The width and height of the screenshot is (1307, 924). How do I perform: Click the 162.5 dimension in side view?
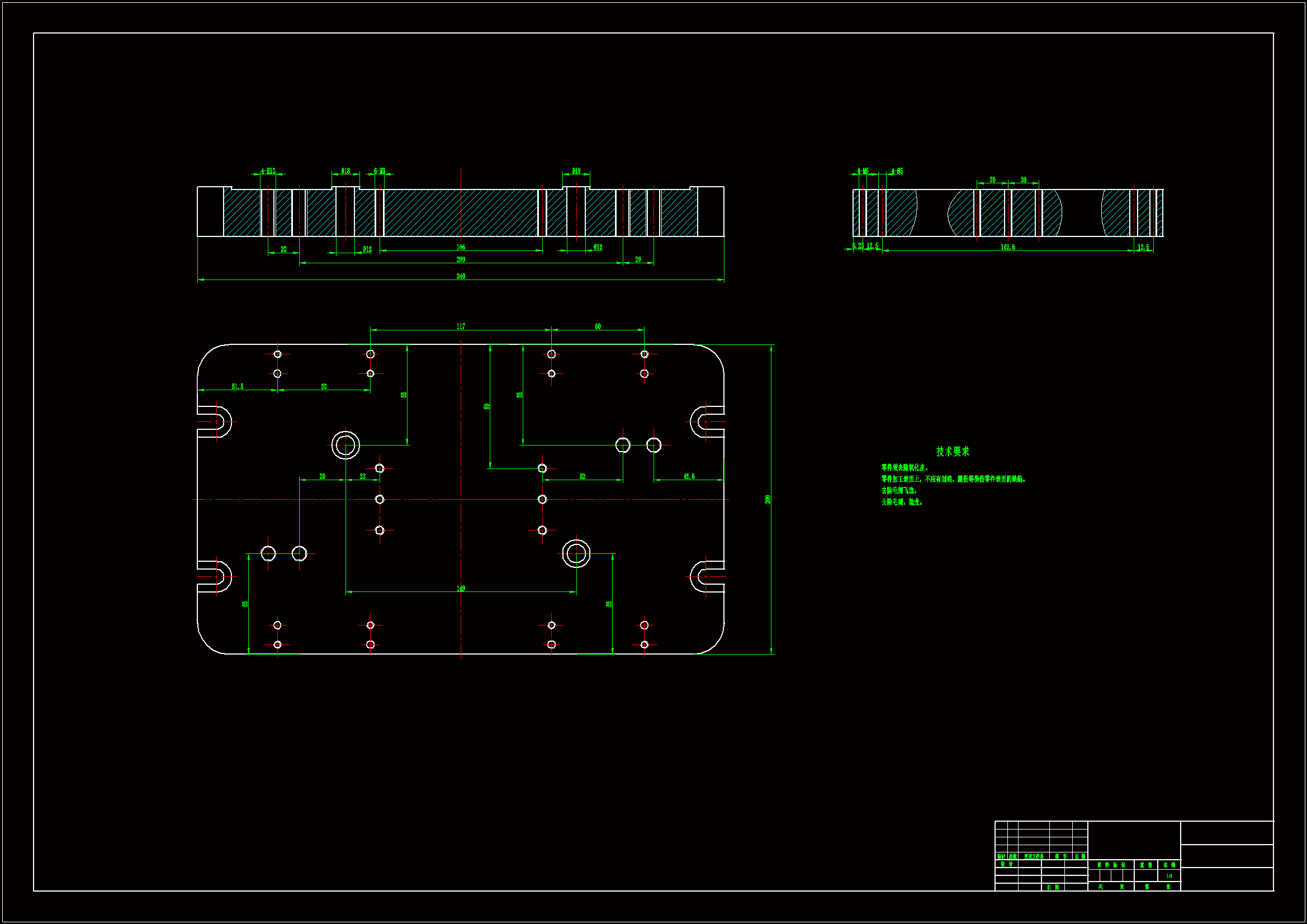tap(1007, 247)
